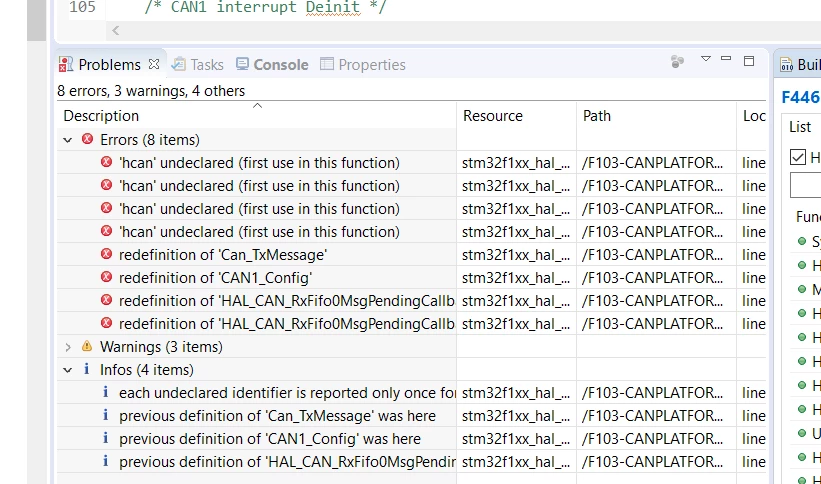This screenshot has height=484, width=821.
Task: Select redefinition of 'CAN1_Config' error
Action: tap(215, 278)
